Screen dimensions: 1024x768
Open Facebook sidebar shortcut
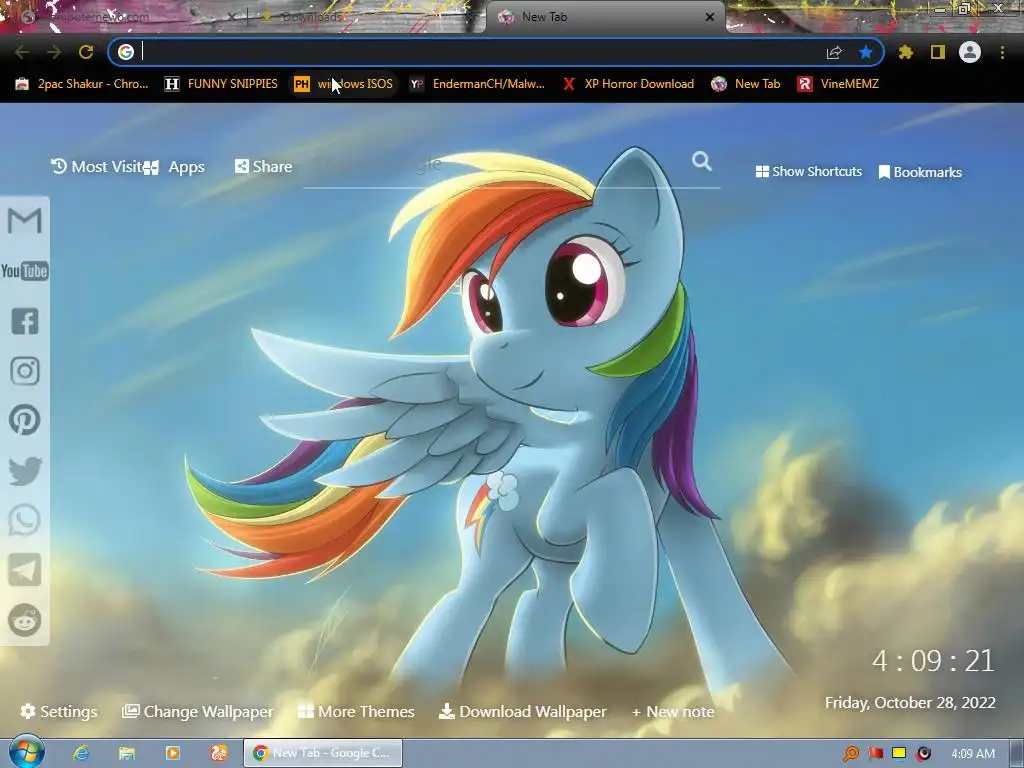point(25,321)
